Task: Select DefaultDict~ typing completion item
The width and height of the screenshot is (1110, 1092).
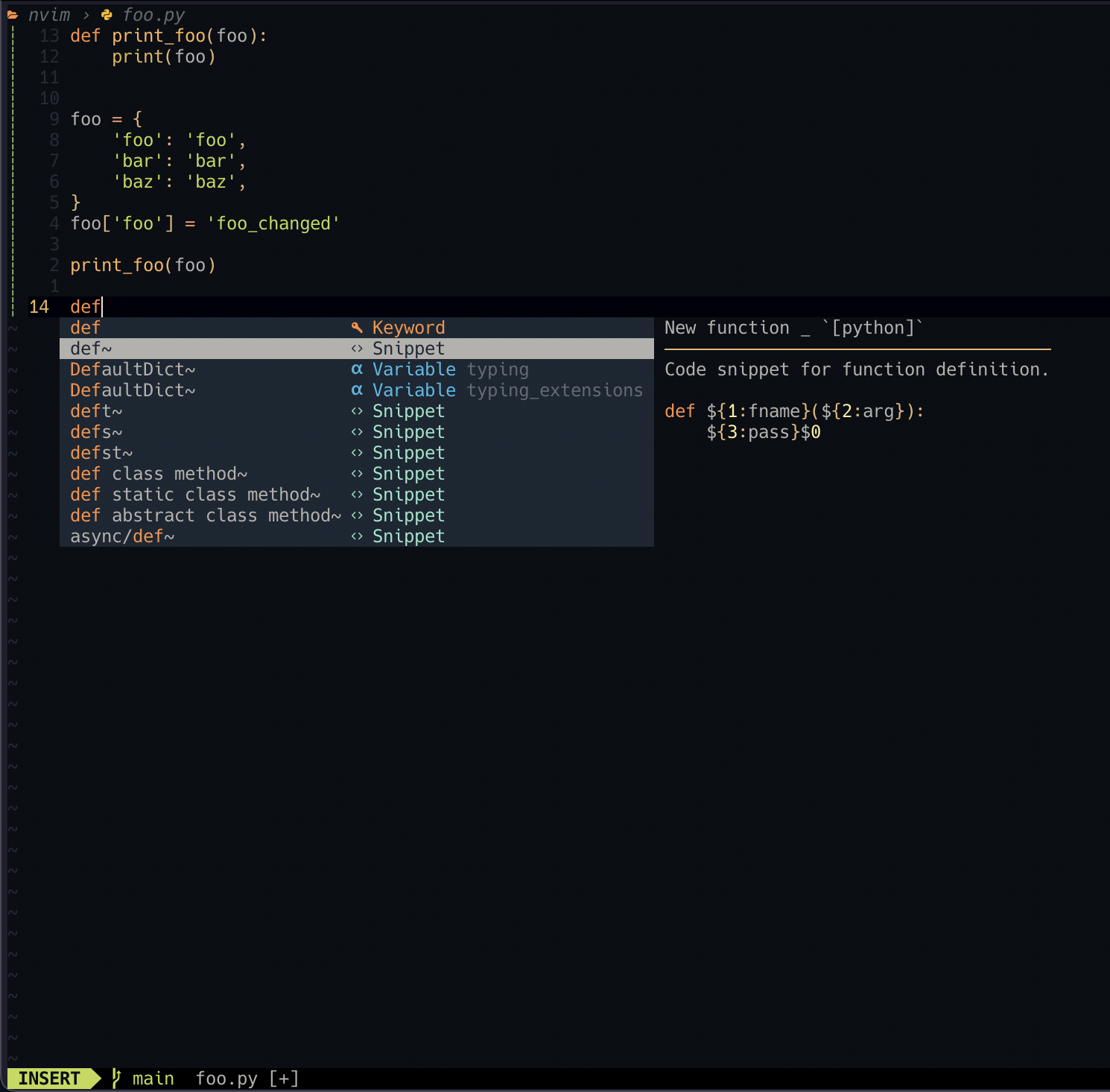Action: (x=133, y=369)
